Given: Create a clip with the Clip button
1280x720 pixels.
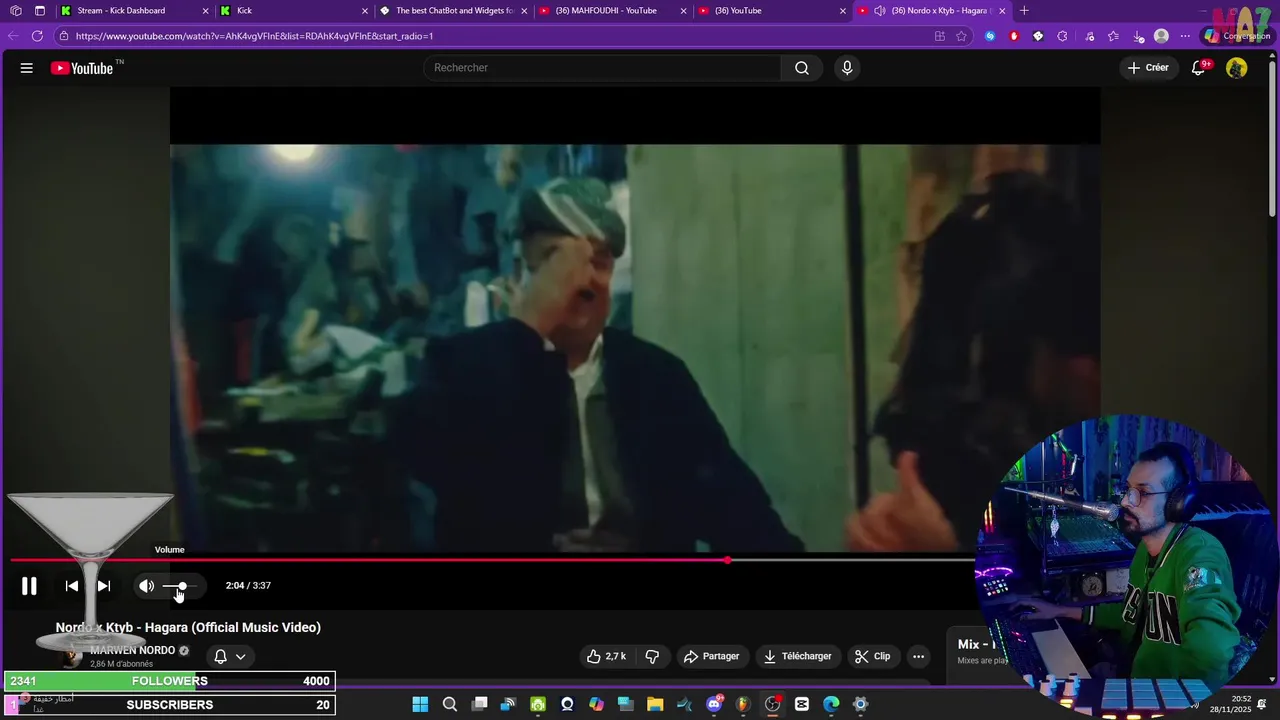Looking at the screenshot, I should (x=872, y=656).
